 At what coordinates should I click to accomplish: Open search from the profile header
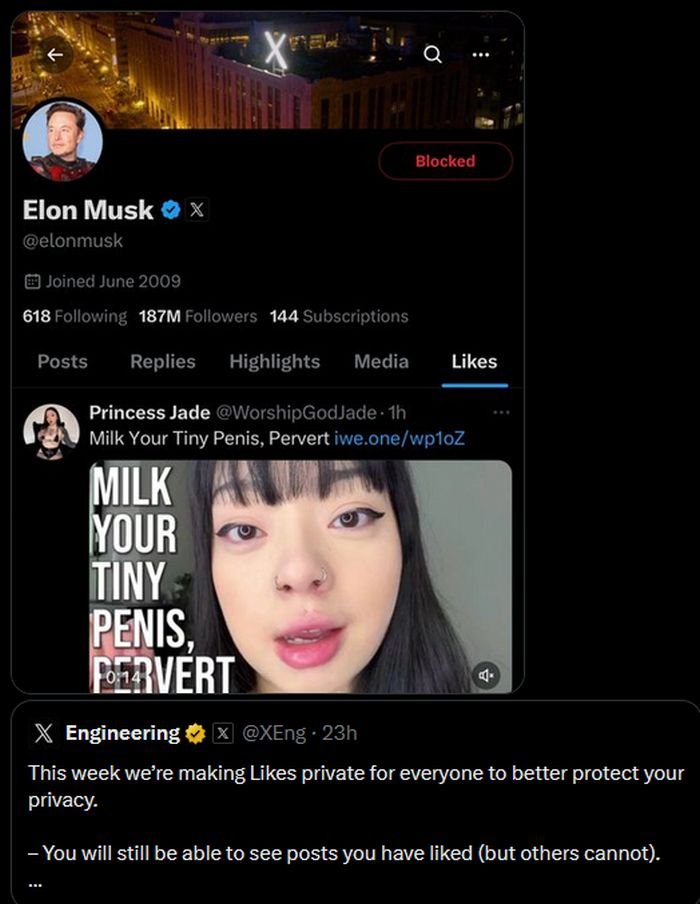coord(433,57)
